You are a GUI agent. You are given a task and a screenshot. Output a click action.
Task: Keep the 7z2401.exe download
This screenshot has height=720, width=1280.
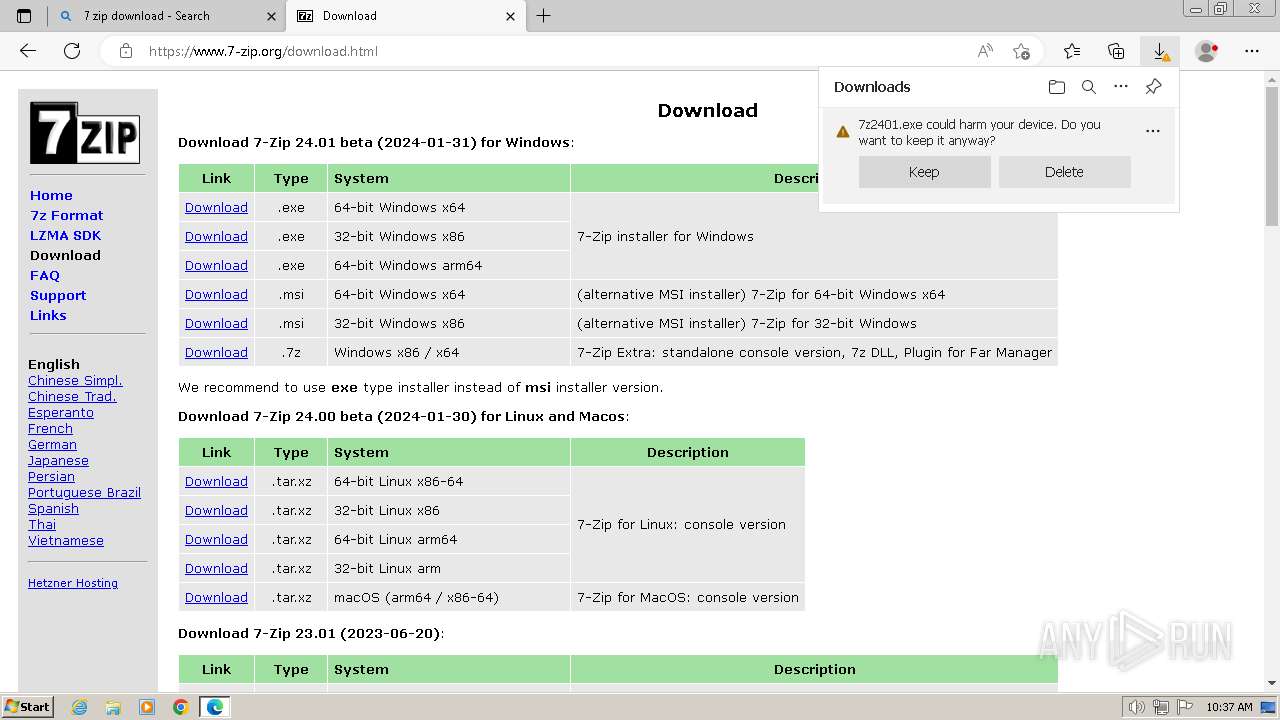pyautogui.click(x=924, y=172)
